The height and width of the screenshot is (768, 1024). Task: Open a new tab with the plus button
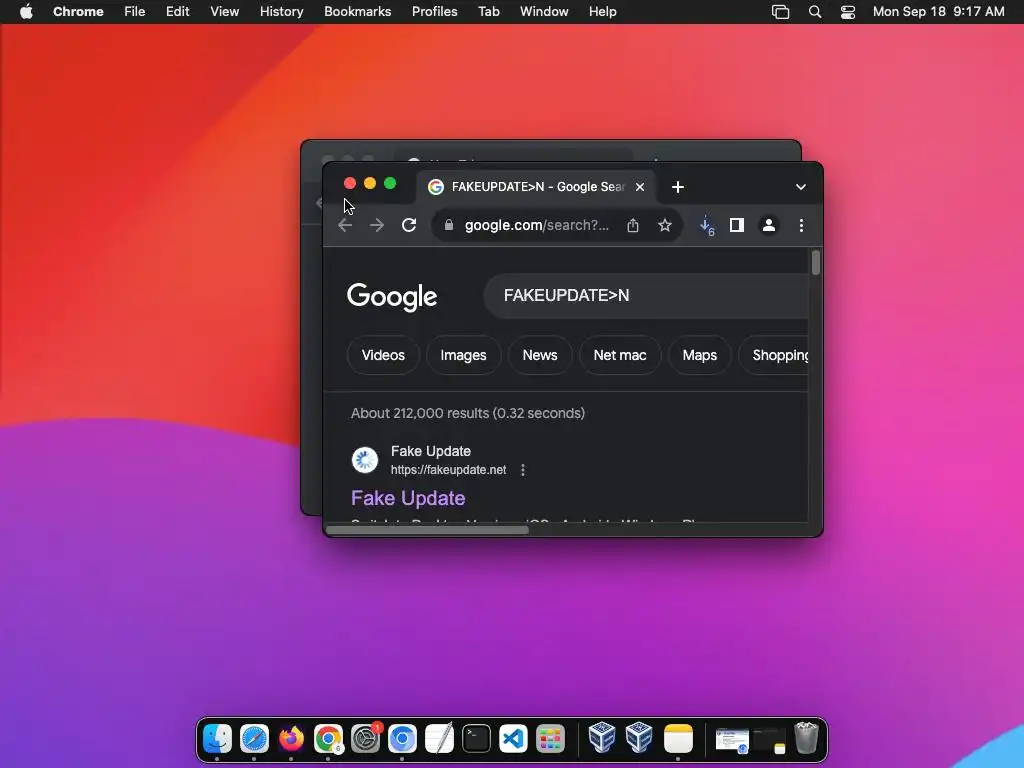(678, 187)
